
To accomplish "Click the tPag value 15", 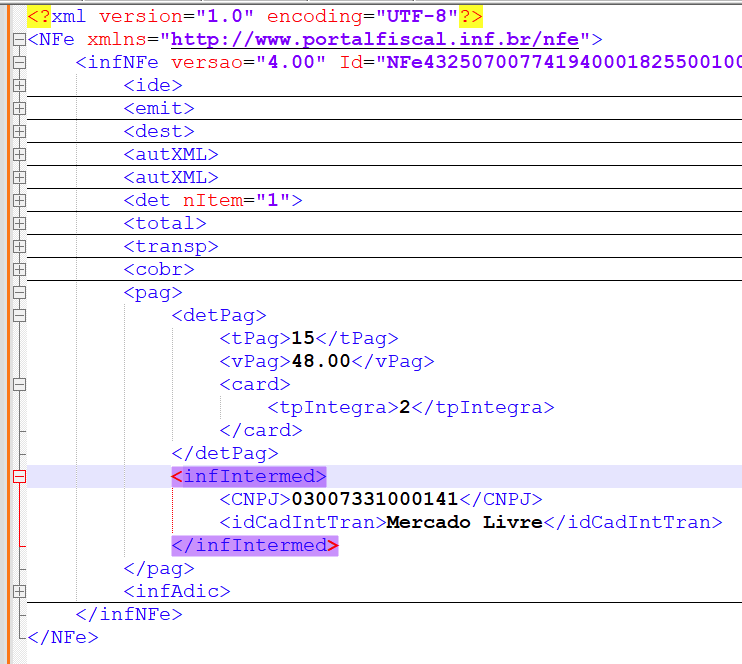I will pos(303,338).
